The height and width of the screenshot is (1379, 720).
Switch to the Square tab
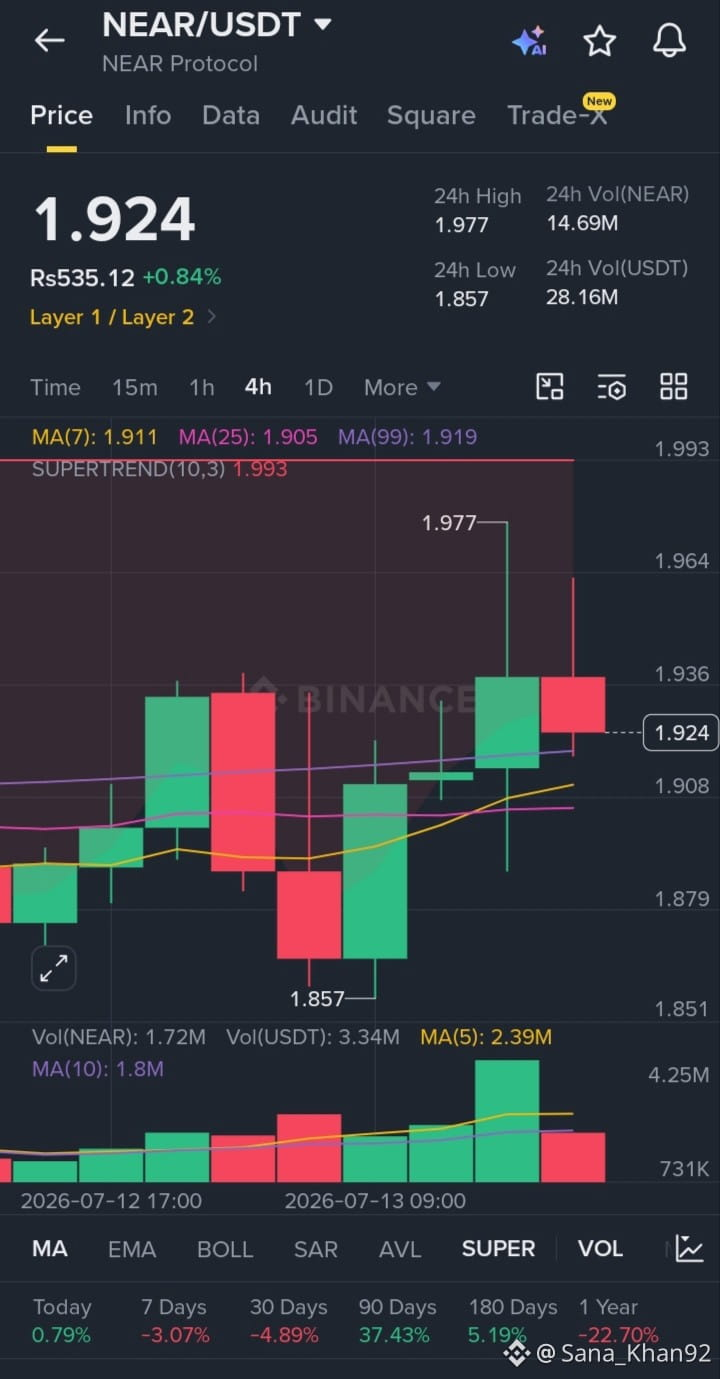point(431,115)
